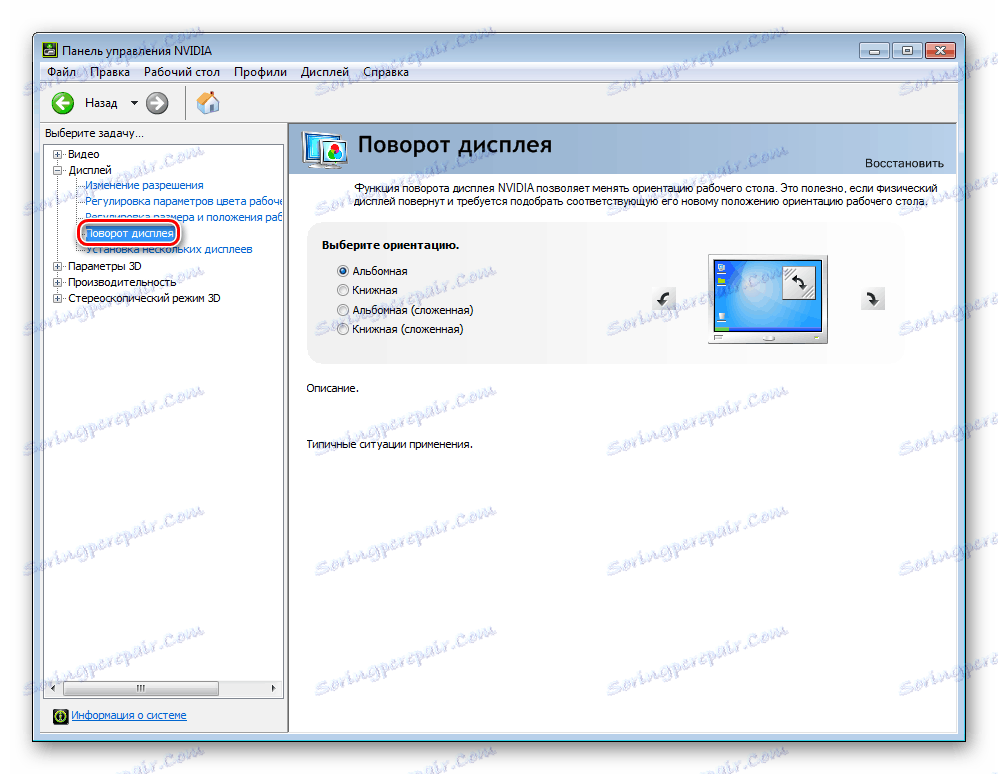Open Изменение разрешения task
The width and height of the screenshot is (998, 774).
144,185
